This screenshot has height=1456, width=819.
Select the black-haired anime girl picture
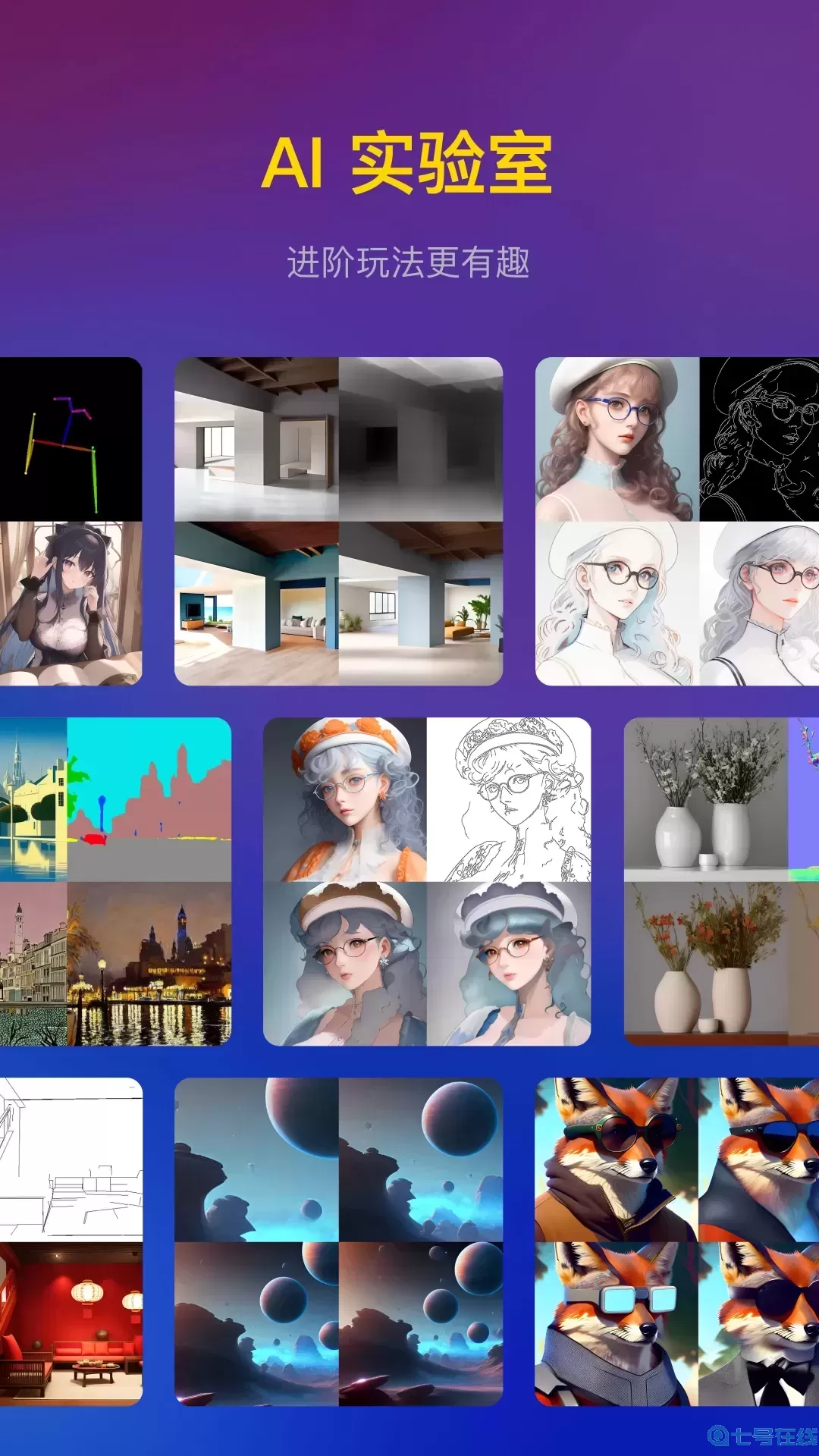click(70, 603)
